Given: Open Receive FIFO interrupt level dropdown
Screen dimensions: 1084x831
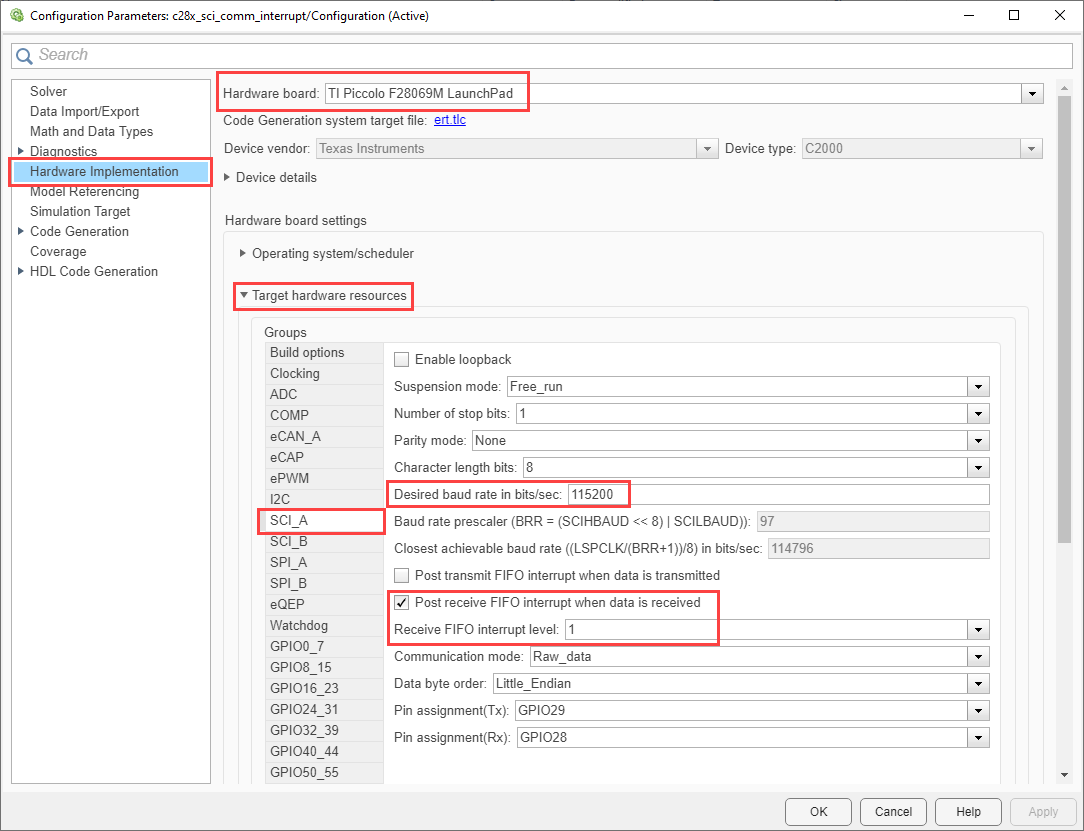Looking at the screenshot, I should [978, 629].
